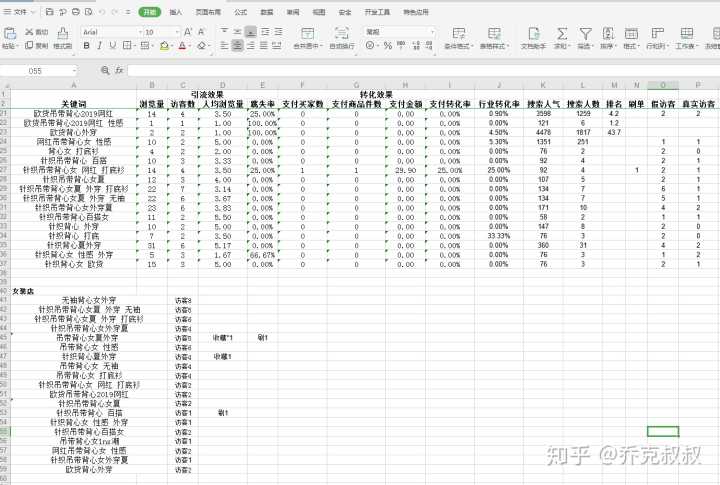Align text left
Screen dimensions: 720x485
click(x=224, y=45)
